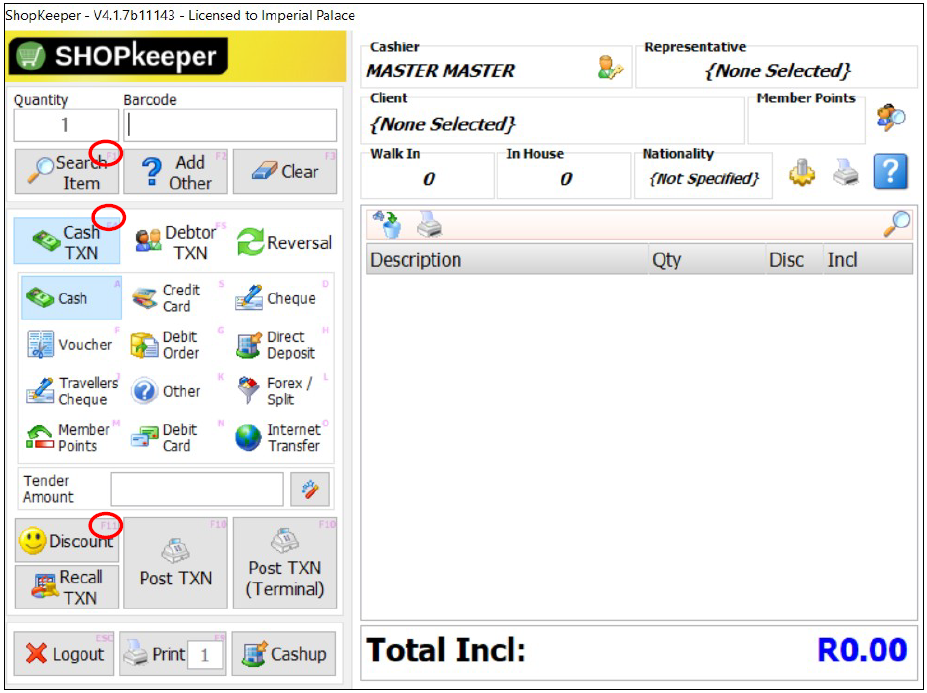The width and height of the screenshot is (927, 693).
Task: Select Debit Order payment option
Action: [x=176, y=344]
